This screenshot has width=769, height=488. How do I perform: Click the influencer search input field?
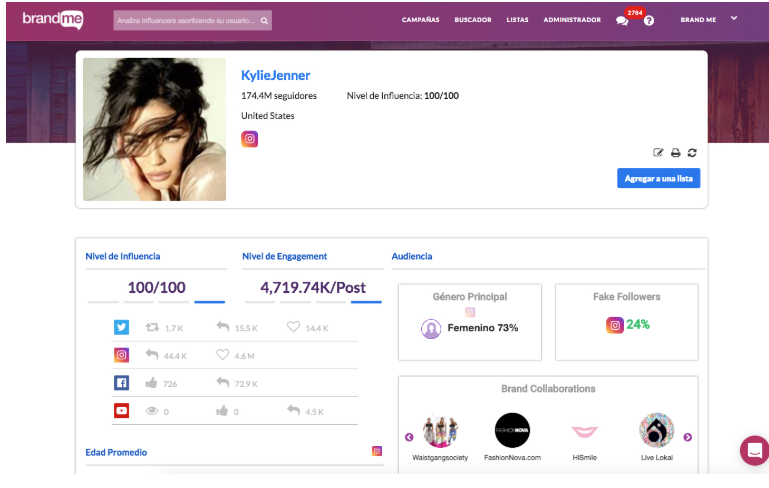(192, 21)
